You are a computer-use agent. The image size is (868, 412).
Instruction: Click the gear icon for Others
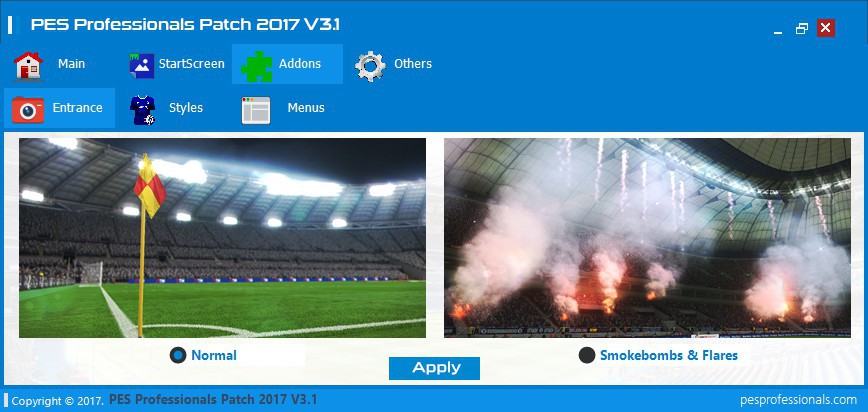[370, 66]
